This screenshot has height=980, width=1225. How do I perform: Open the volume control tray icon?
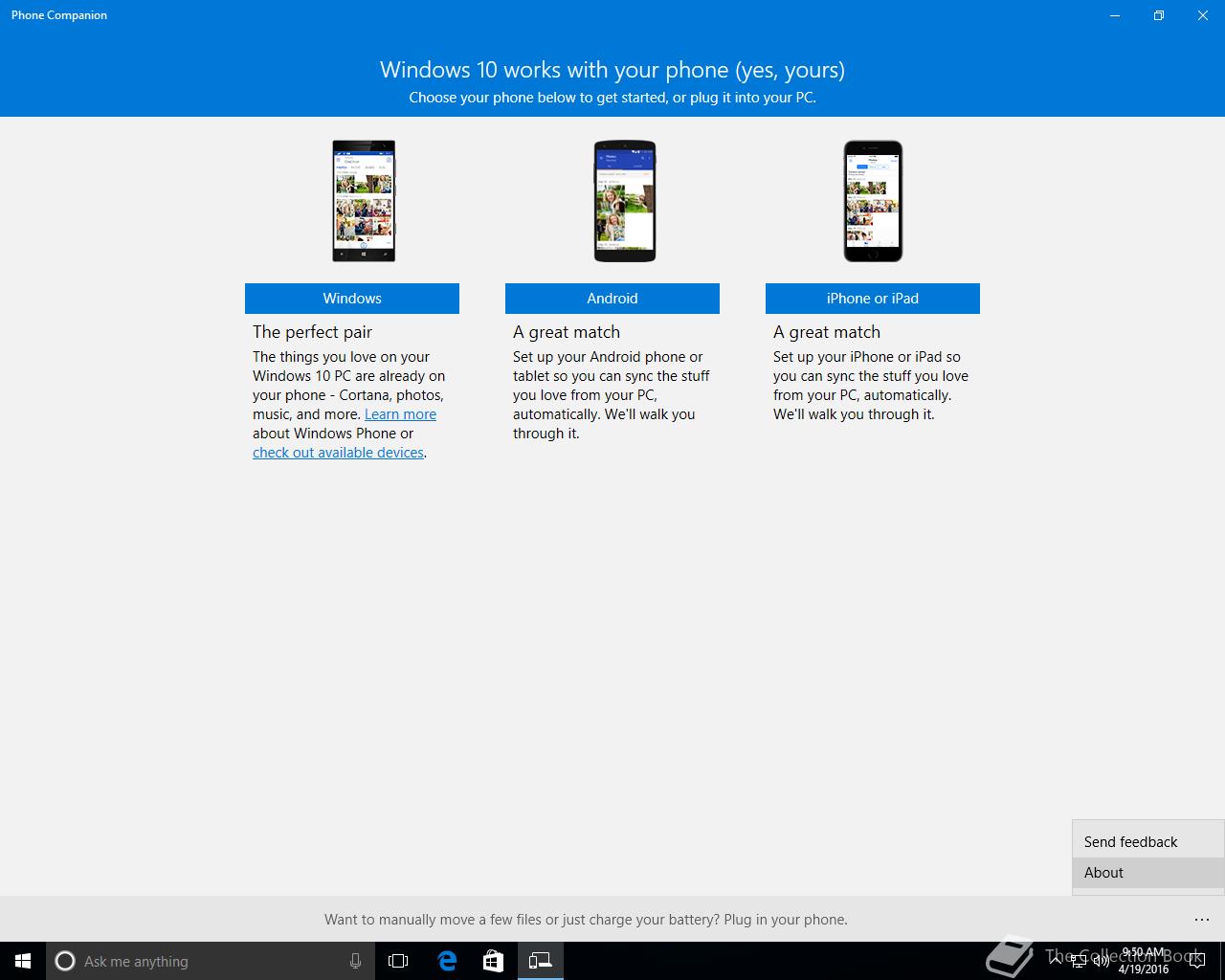tap(1102, 961)
